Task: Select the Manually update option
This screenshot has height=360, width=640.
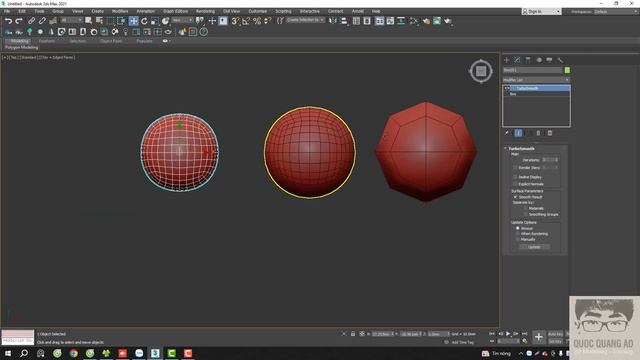Action: click(518, 240)
